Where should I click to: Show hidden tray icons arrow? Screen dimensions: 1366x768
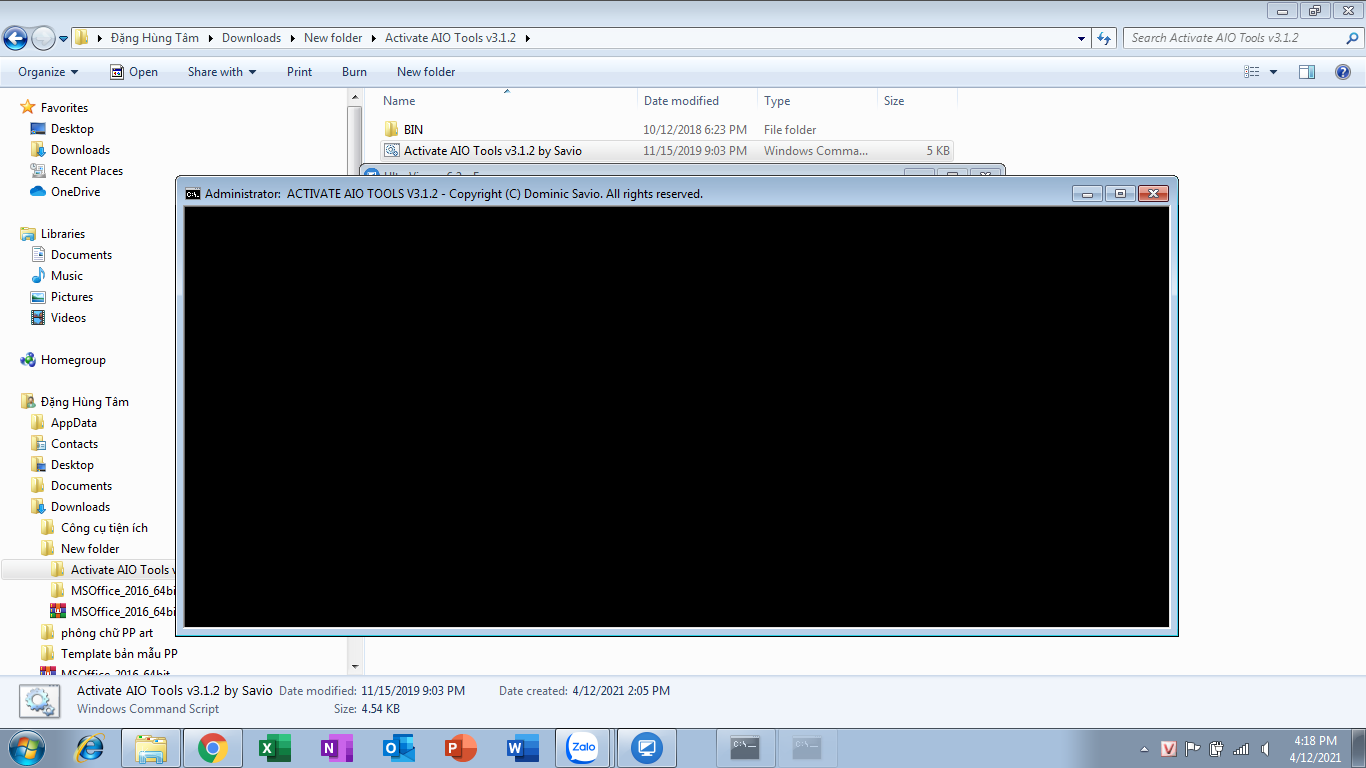[x=1145, y=749]
